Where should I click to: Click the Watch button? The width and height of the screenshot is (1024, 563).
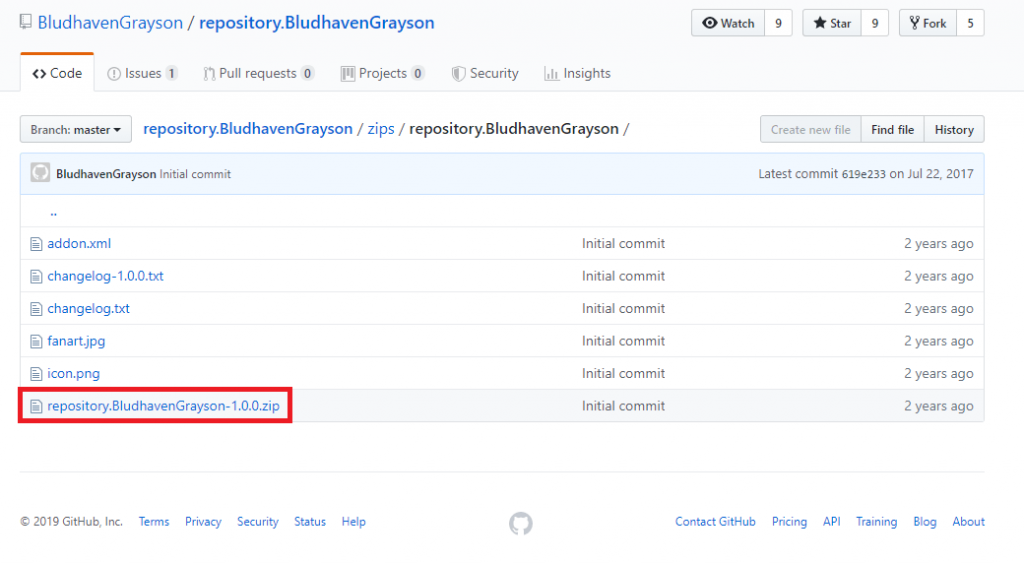click(728, 23)
